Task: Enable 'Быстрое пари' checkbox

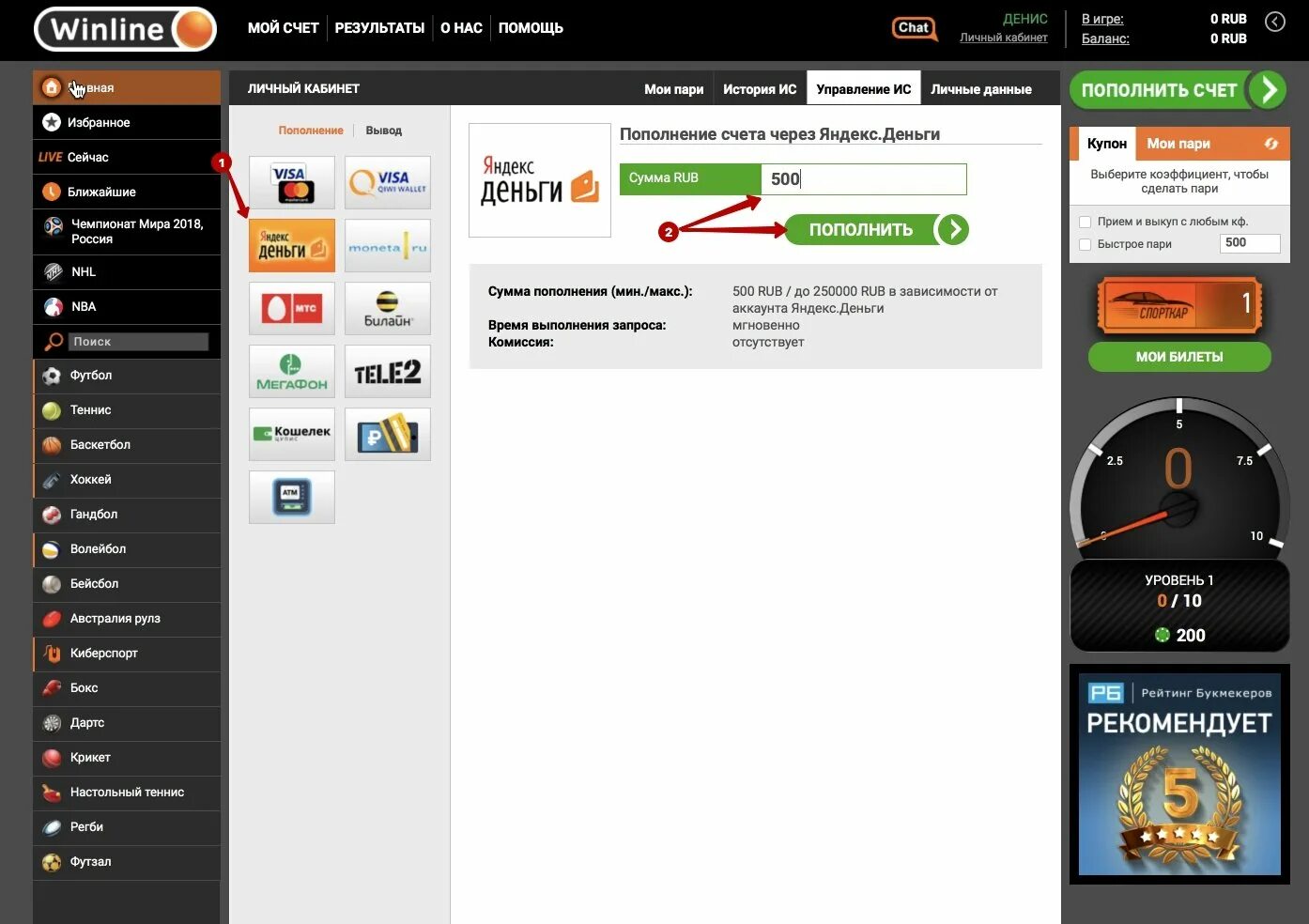Action: (x=1086, y=244)
